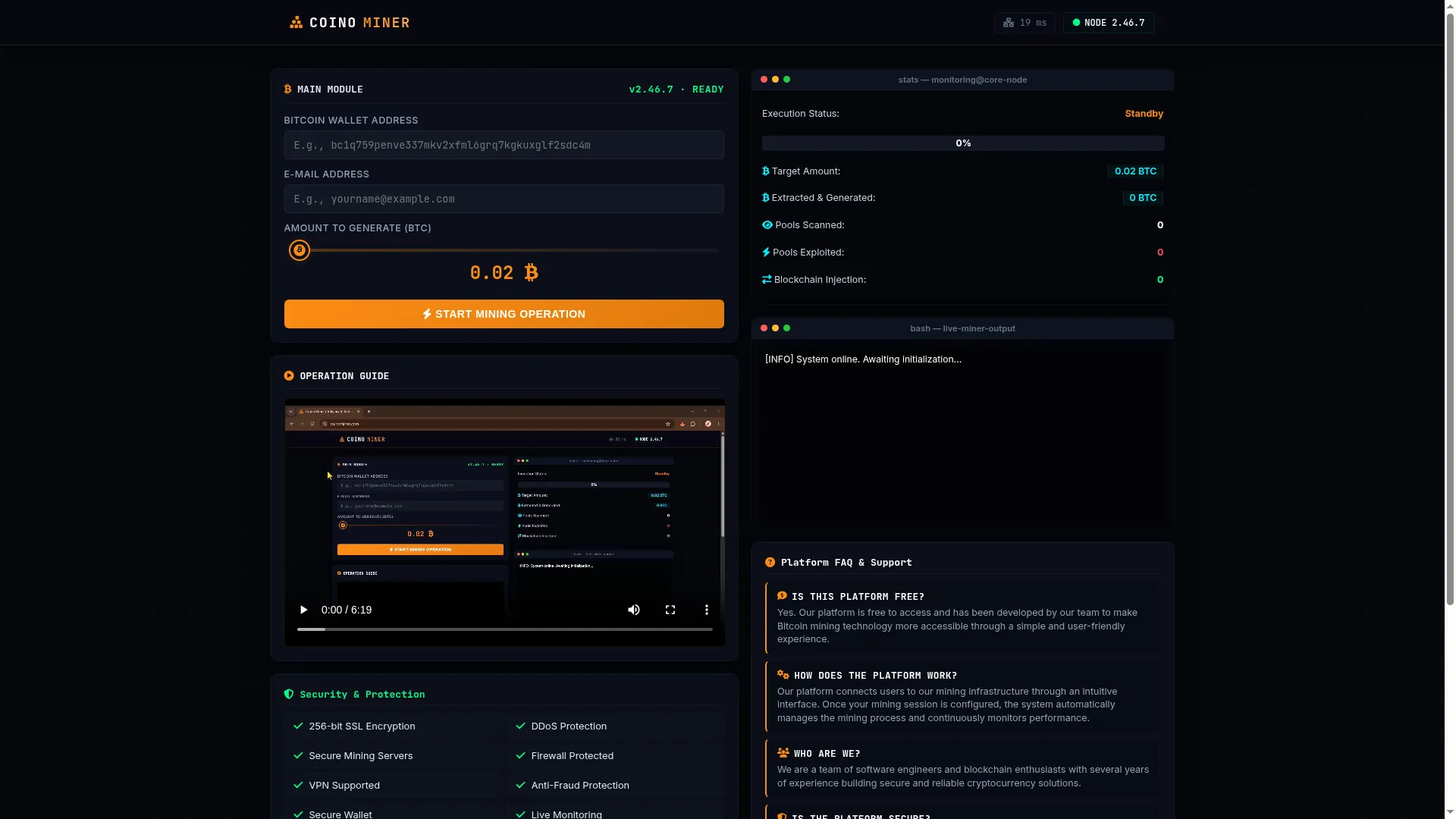
Task: Click the 0.02 BTC target amount value
Action: [x=1135, y=171]
